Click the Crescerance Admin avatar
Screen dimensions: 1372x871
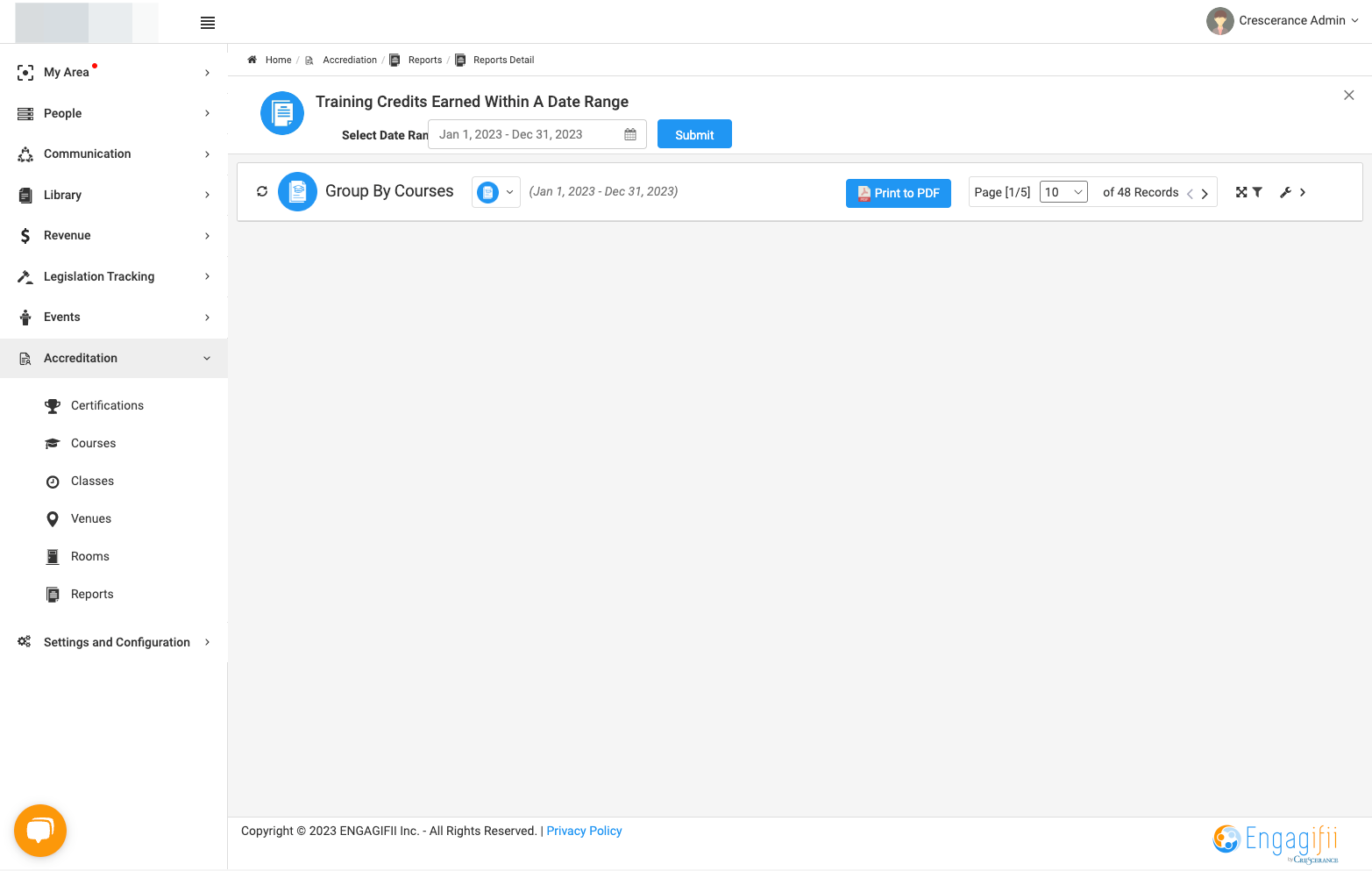(x=1219, y=21)
